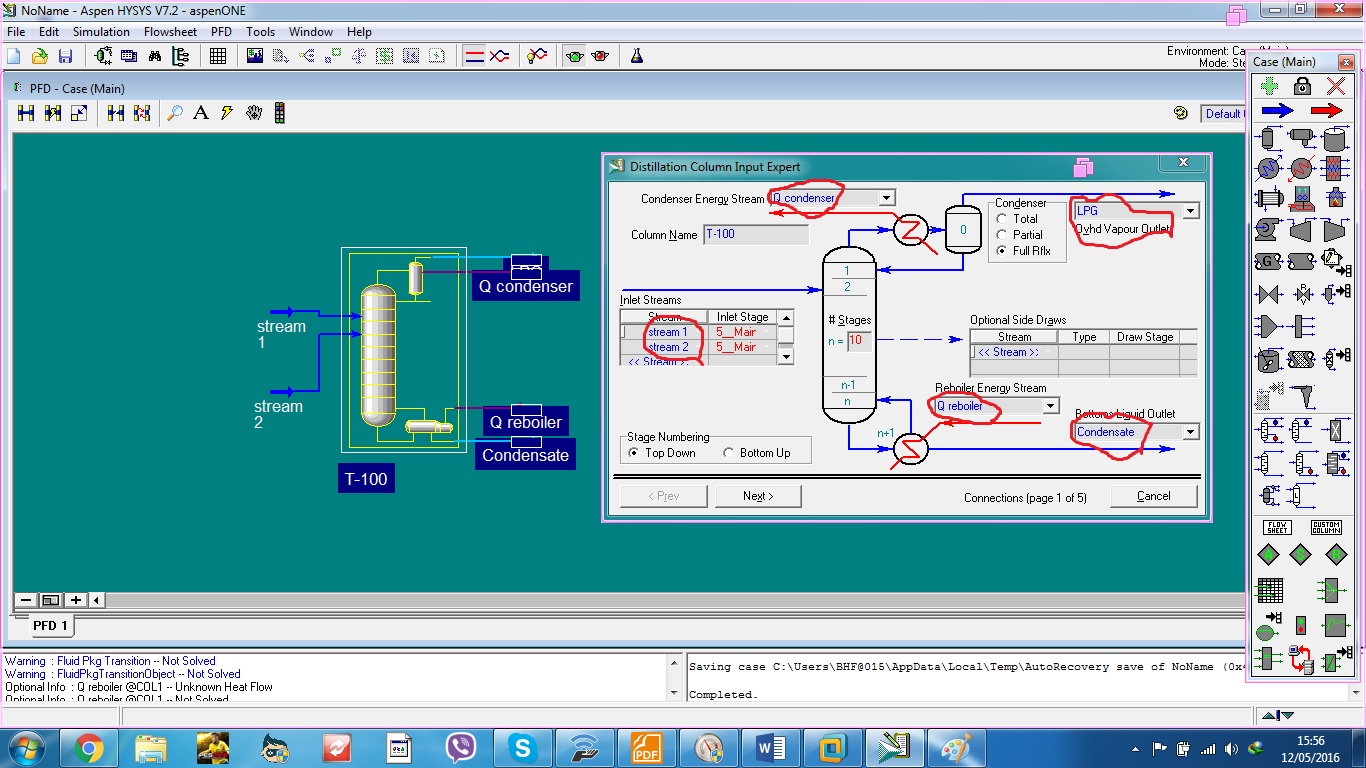
Task: Switch to the PFD 1 tab
Action: point(50,625)
